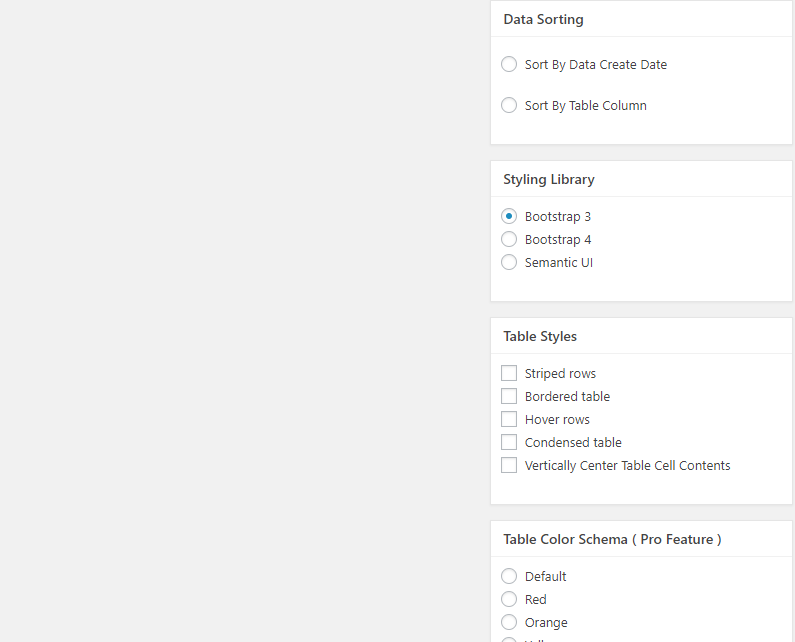Choose the Sort By Table Column option
Viewport: 795px width, 642px height.
click(x=509, y=106)
